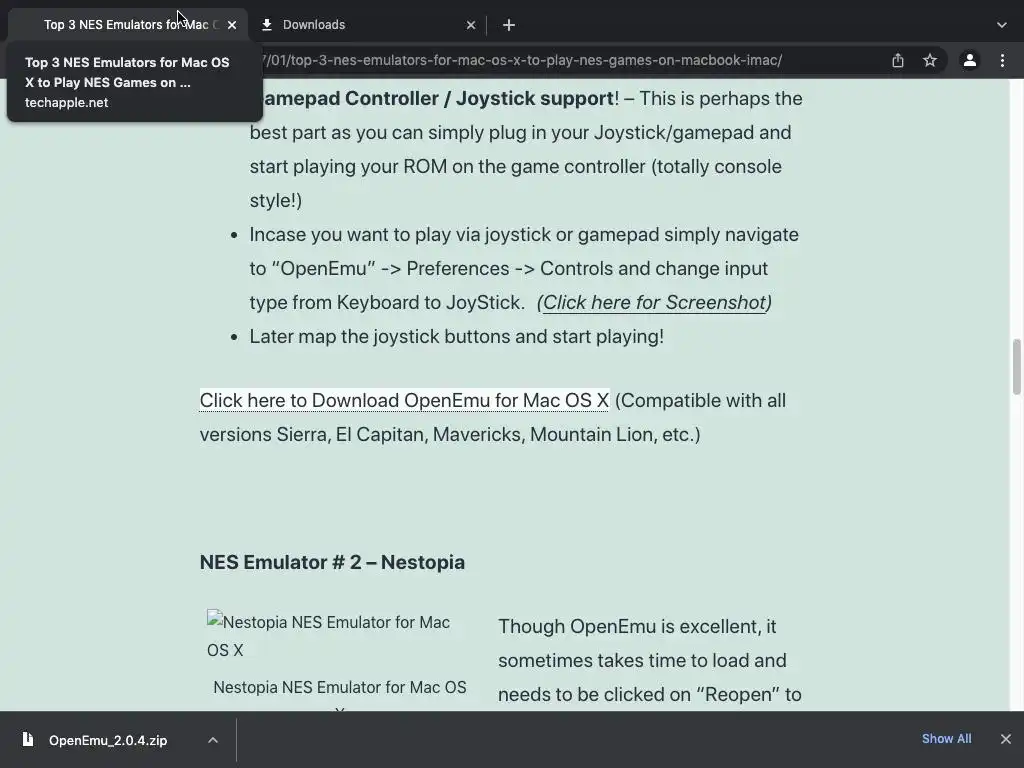Screen dimensions: 1024x768
Task: Click the techapple.net tooltip text
Action: 67,103
